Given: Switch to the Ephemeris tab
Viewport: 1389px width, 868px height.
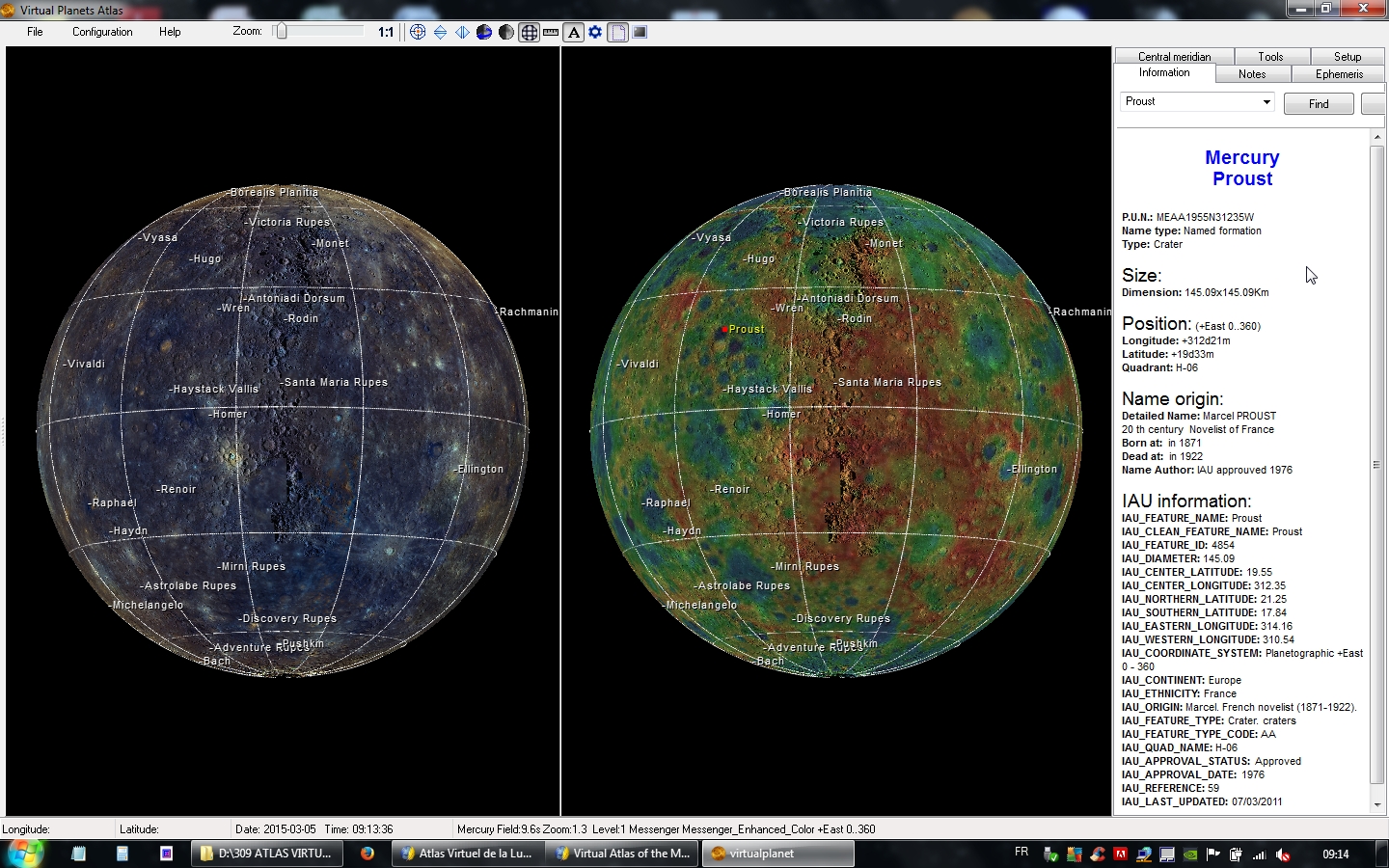Looking at the screenshot, I should pos(1339,74).
